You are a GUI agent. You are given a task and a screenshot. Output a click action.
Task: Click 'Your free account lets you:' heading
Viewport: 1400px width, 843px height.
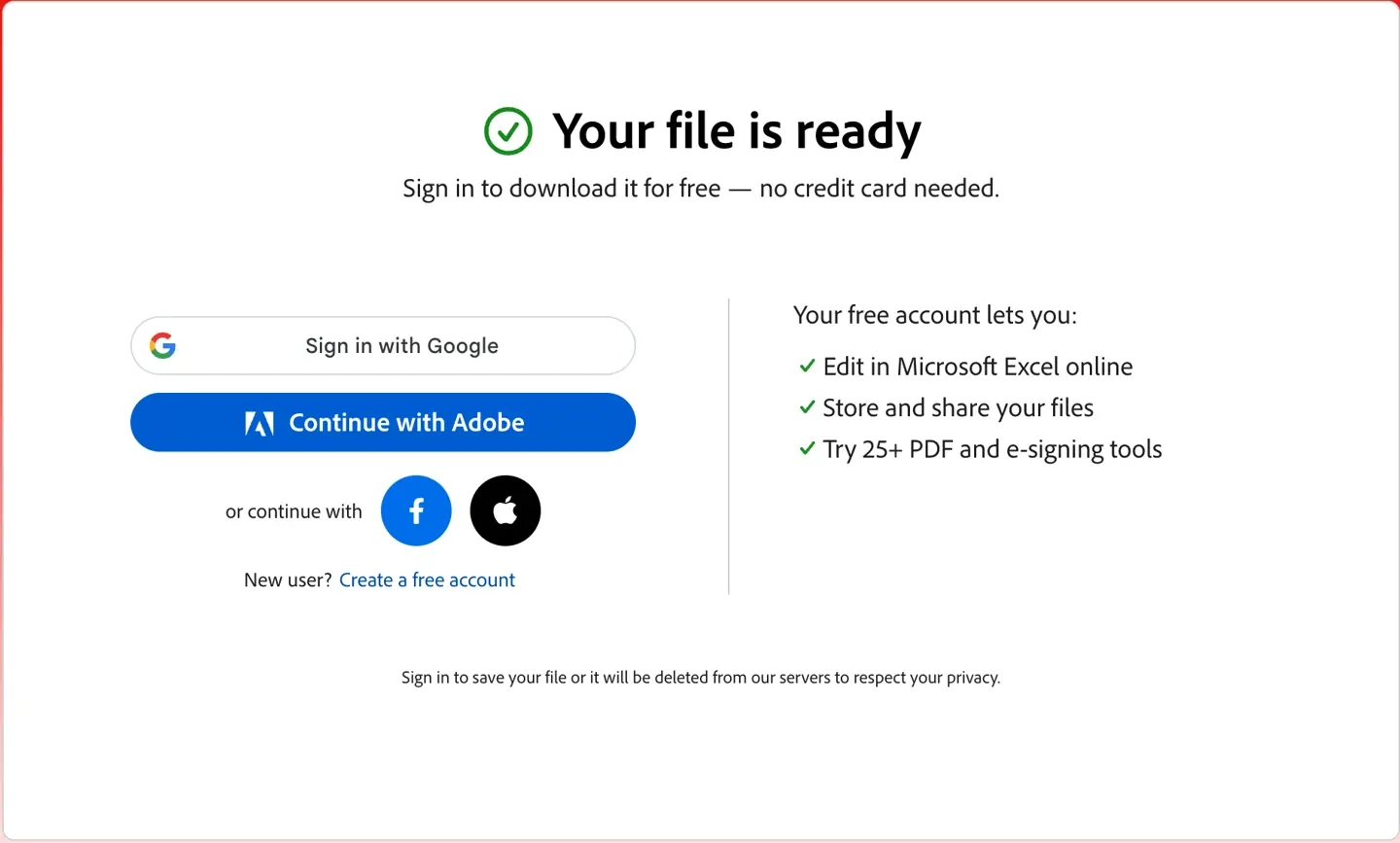coord(935,315)
